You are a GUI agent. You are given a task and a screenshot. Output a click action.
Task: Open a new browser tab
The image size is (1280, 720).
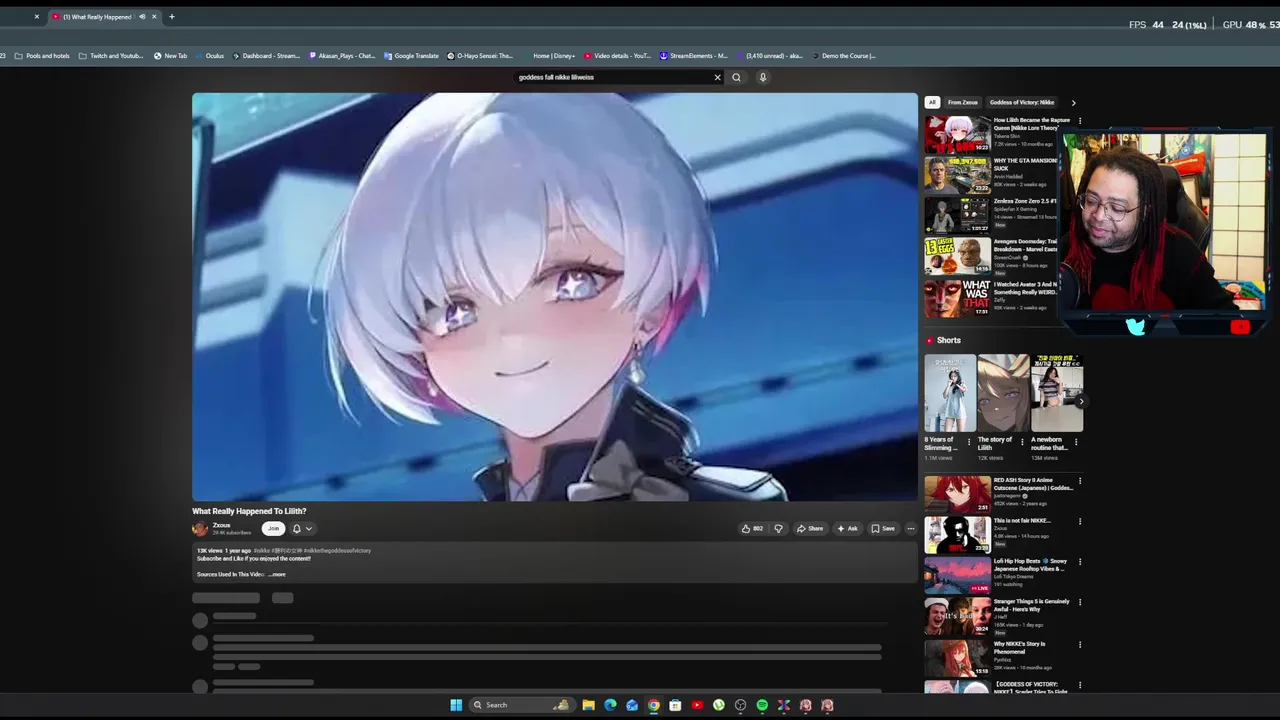tap(171, 16)
